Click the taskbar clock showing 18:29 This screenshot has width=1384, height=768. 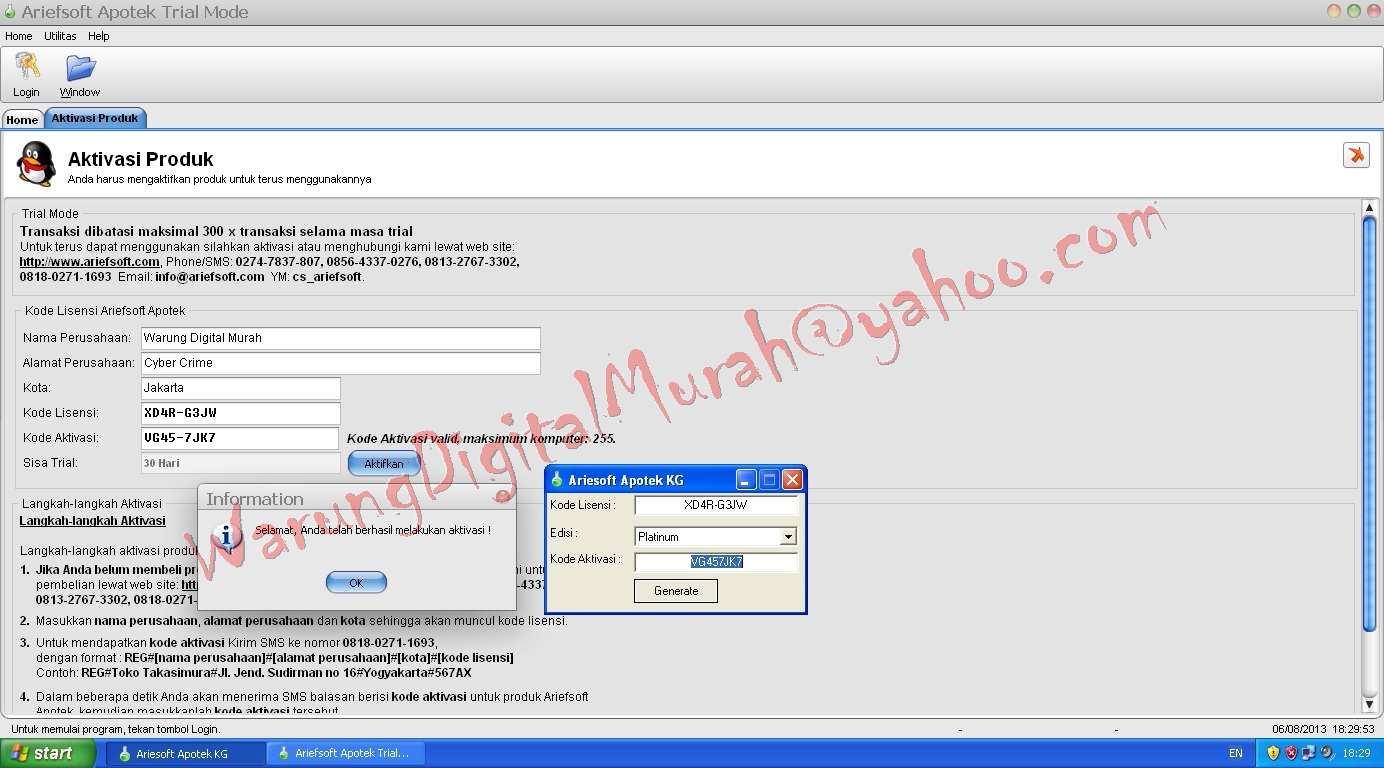point(1356,753)
